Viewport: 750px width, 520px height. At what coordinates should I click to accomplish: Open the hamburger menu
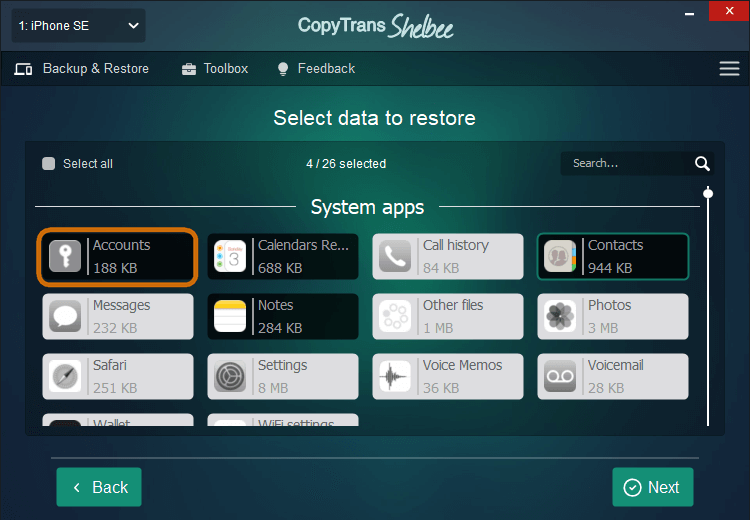click(x=729, y=68)
